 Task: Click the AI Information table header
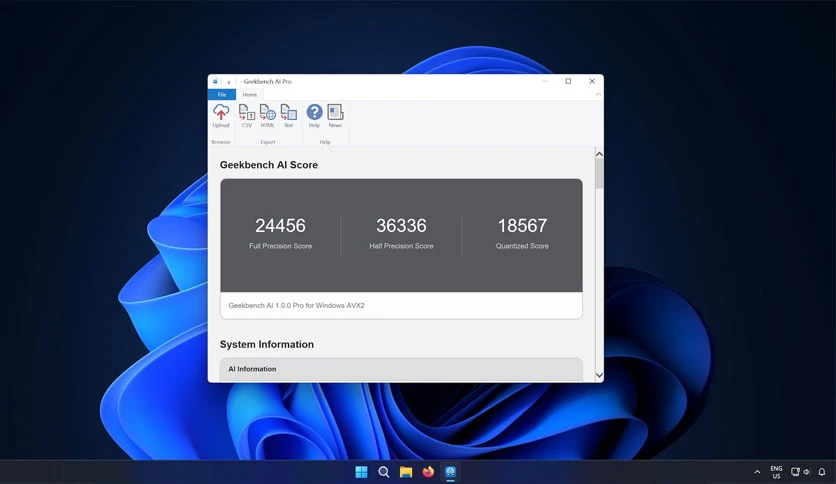401,369
